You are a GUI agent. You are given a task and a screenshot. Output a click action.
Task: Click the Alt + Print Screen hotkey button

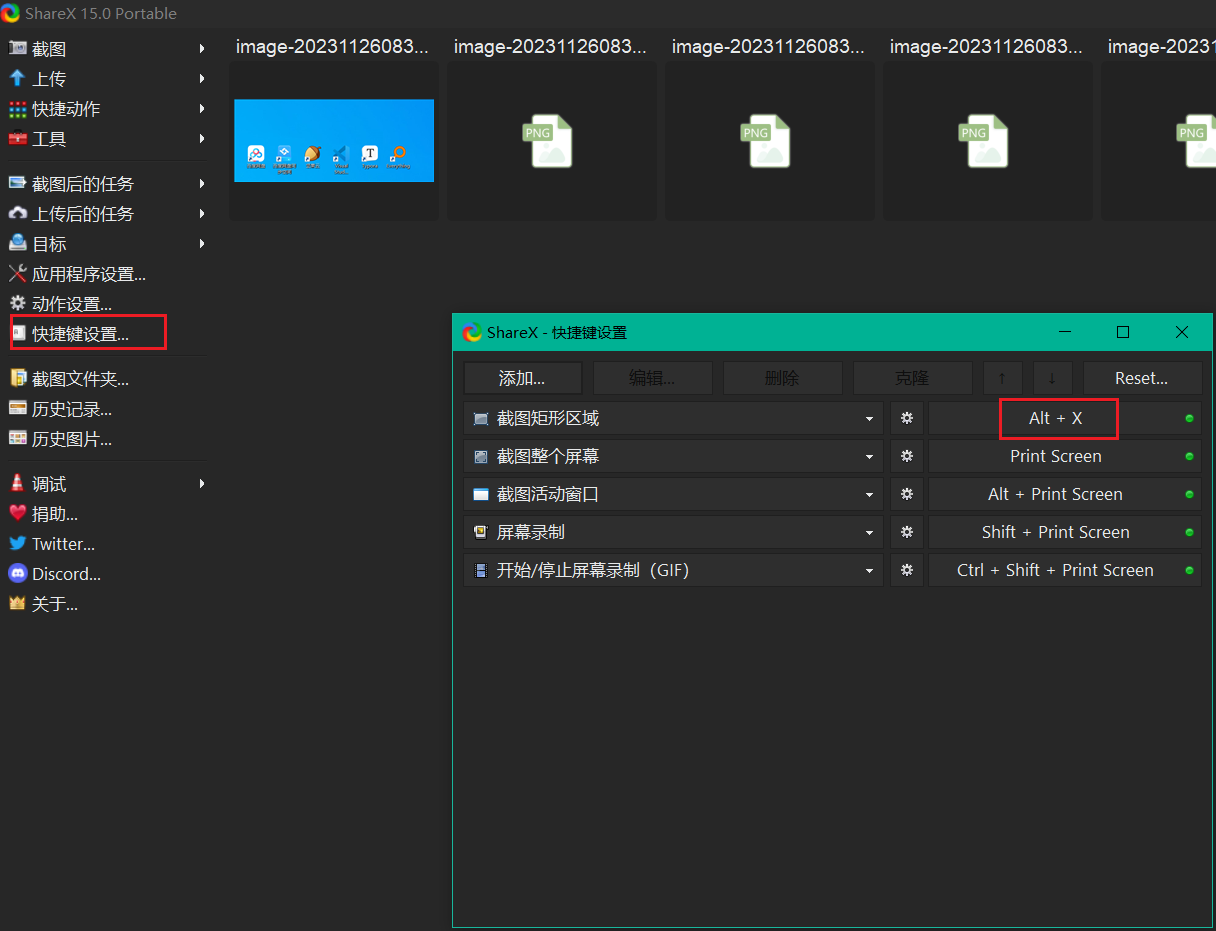pyautogui.click(x=1064, y=494)
